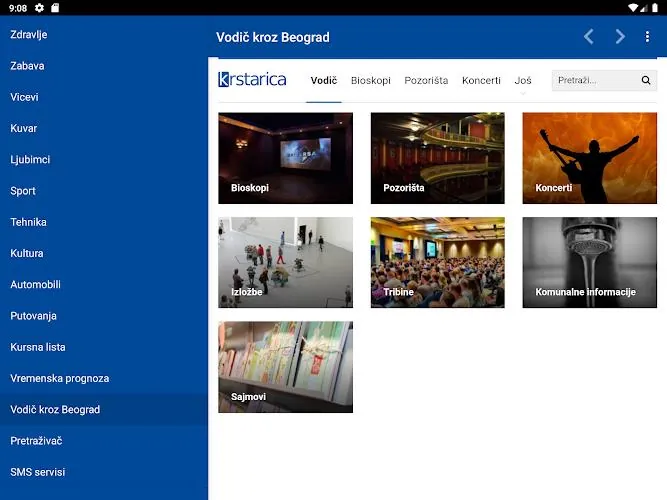Expand the Još dropdown menu
Image resolution: width=667 pixels, height=500 pixels.
[523, 81]
